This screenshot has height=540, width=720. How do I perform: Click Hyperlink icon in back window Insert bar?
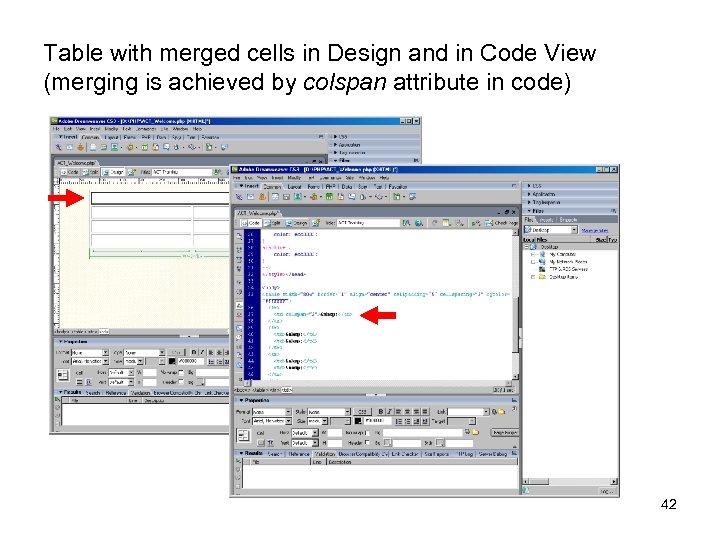[58, 147]
